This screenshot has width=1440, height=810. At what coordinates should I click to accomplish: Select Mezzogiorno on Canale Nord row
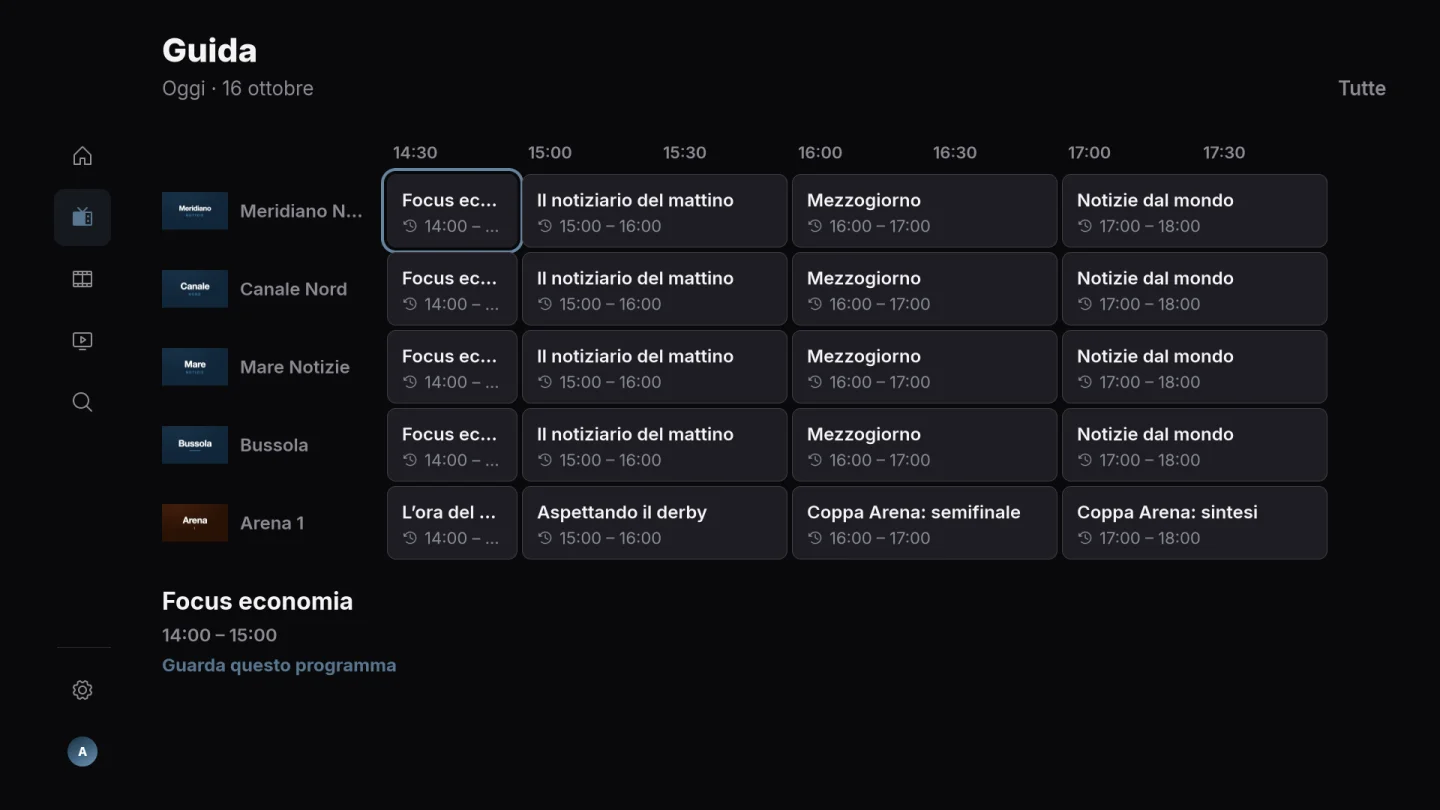click(925, 289)
